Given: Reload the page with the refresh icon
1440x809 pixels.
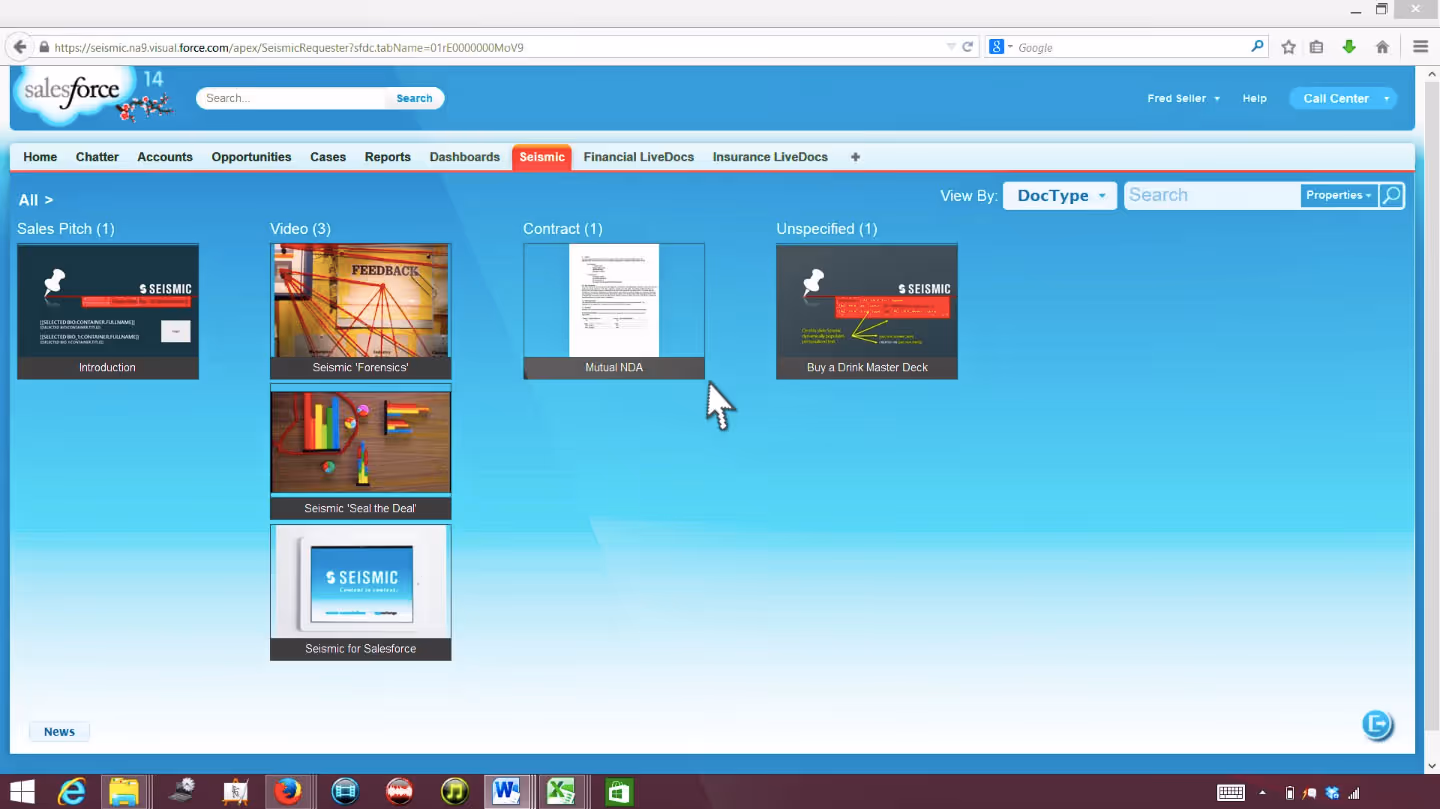Looking at the screenshot, I should (967, 47).
